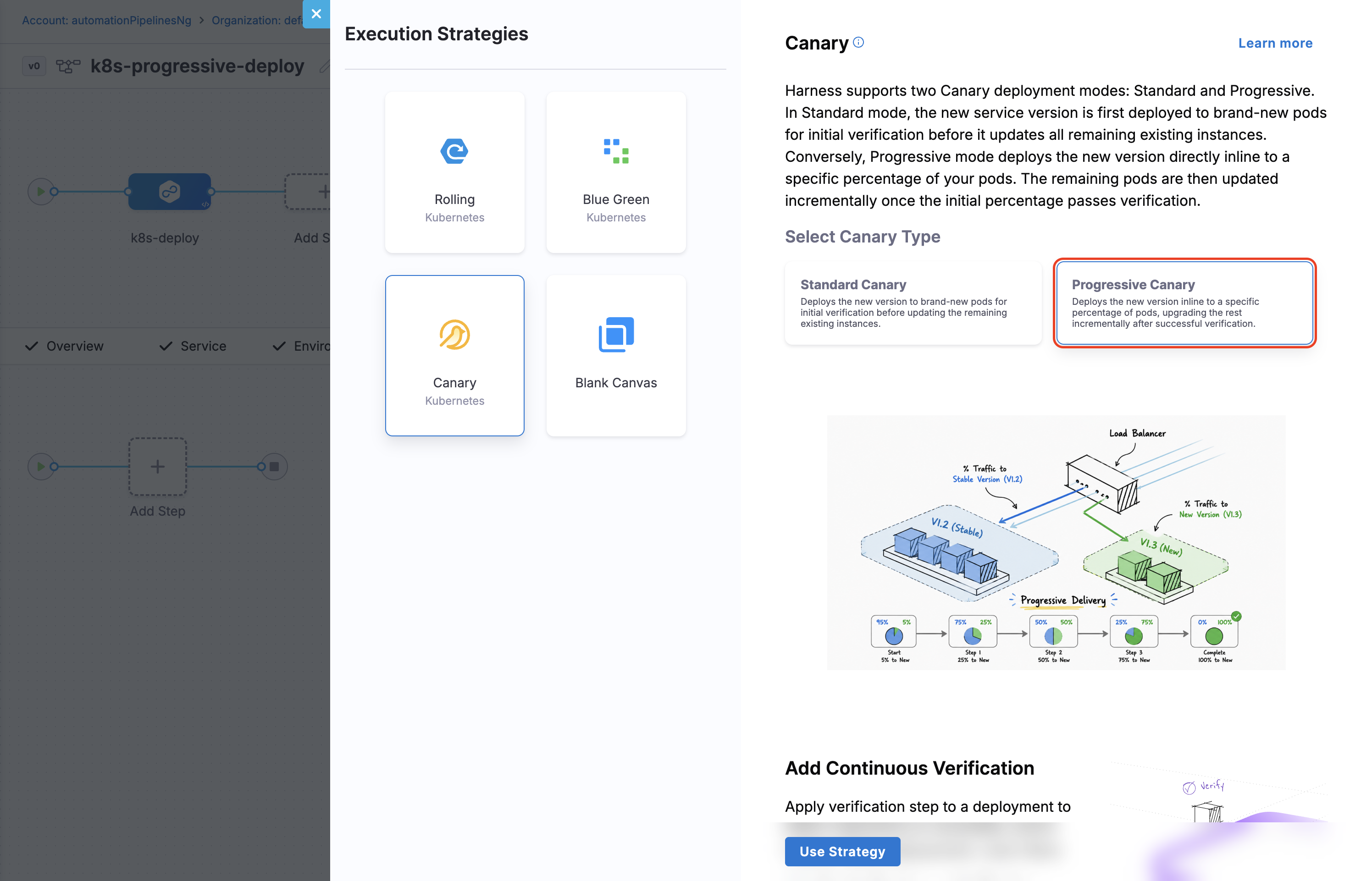Open the Learn more link
Image resolution: width=1372 pixels, height=881 pixels.
[x=1275, y=43]
